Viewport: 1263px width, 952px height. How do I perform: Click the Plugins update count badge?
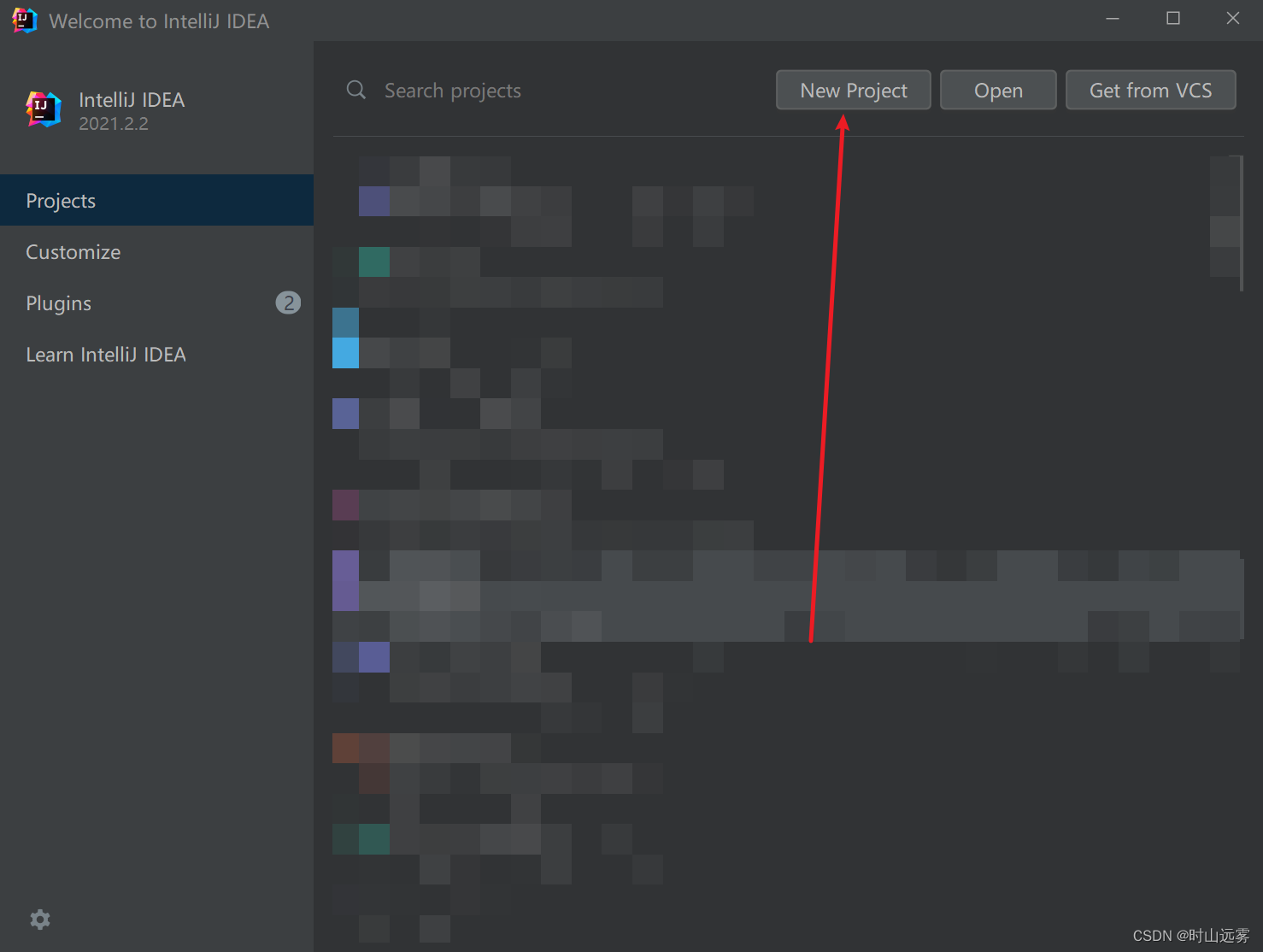[x=288, y=303]
